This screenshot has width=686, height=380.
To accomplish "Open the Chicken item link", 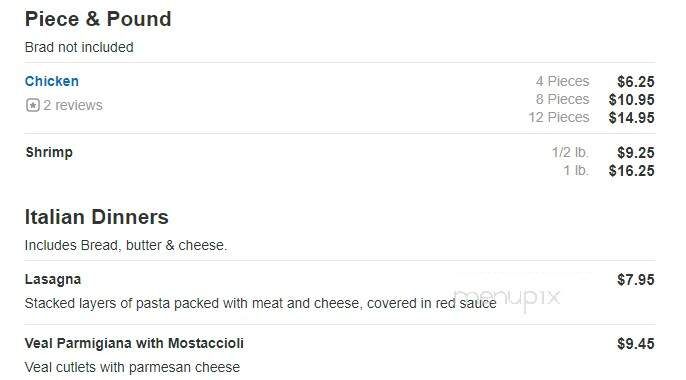I will pyautogui.click(x=52, y=81).
